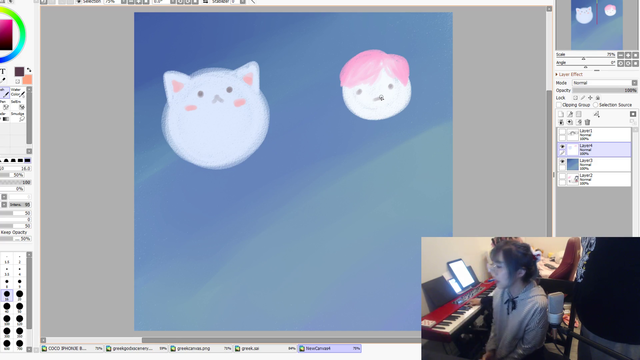This screenshot has height=360, width=640.
Task: Expand the brush texture options plus button
Action: tap(4, 197)
